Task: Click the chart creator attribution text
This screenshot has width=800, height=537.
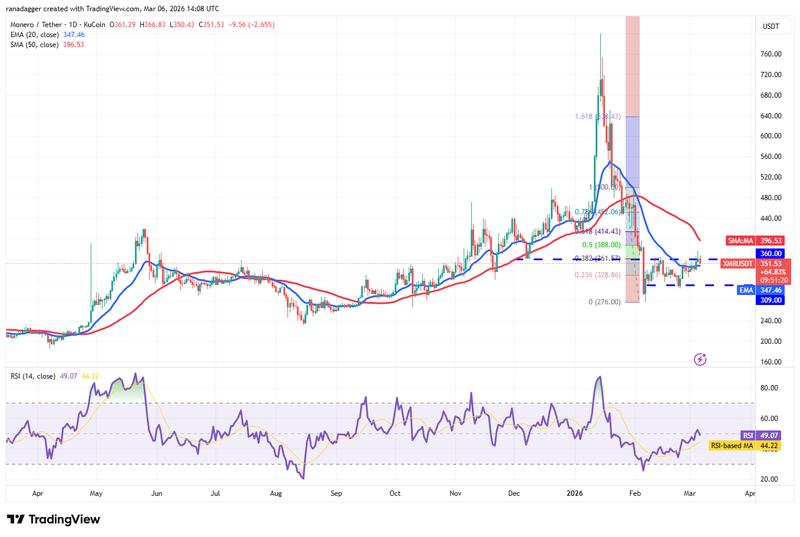Action: point(113,9)
